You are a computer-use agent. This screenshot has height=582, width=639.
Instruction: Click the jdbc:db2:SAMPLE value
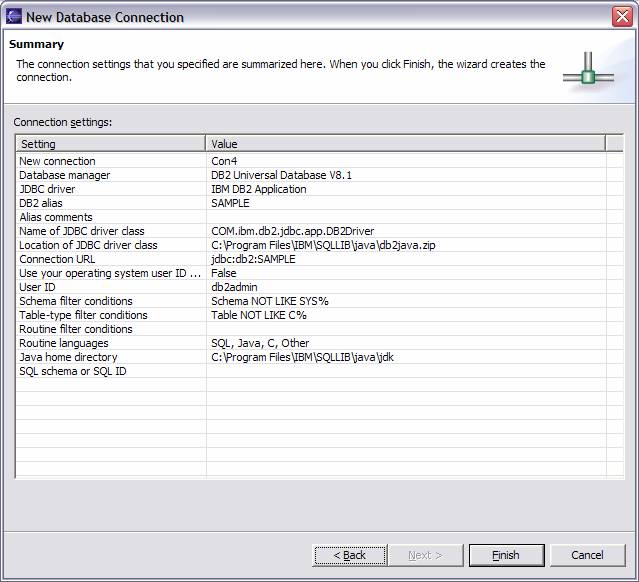pyautogui.click(x=253, y=259)
